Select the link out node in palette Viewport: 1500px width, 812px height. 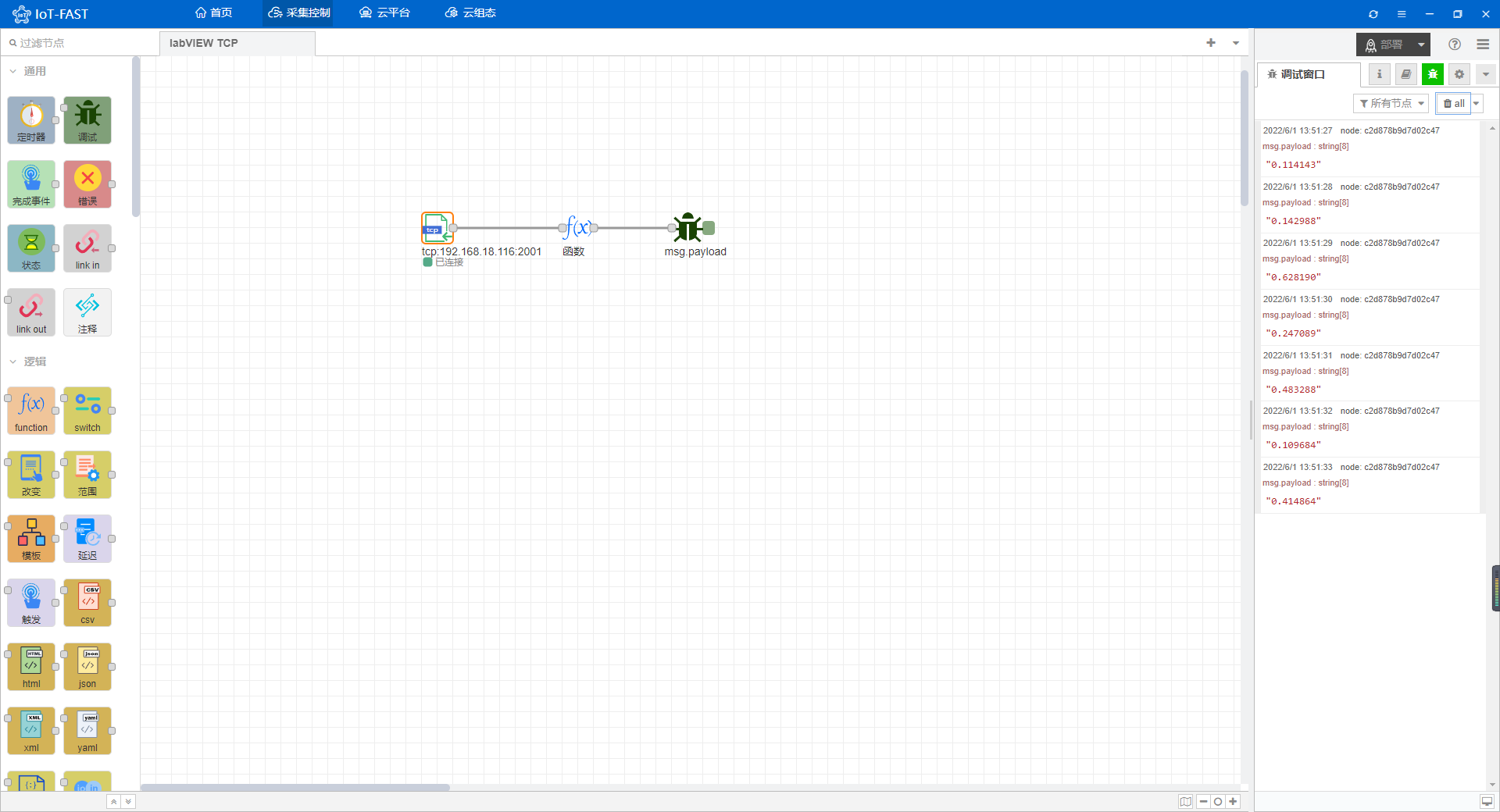31,312
